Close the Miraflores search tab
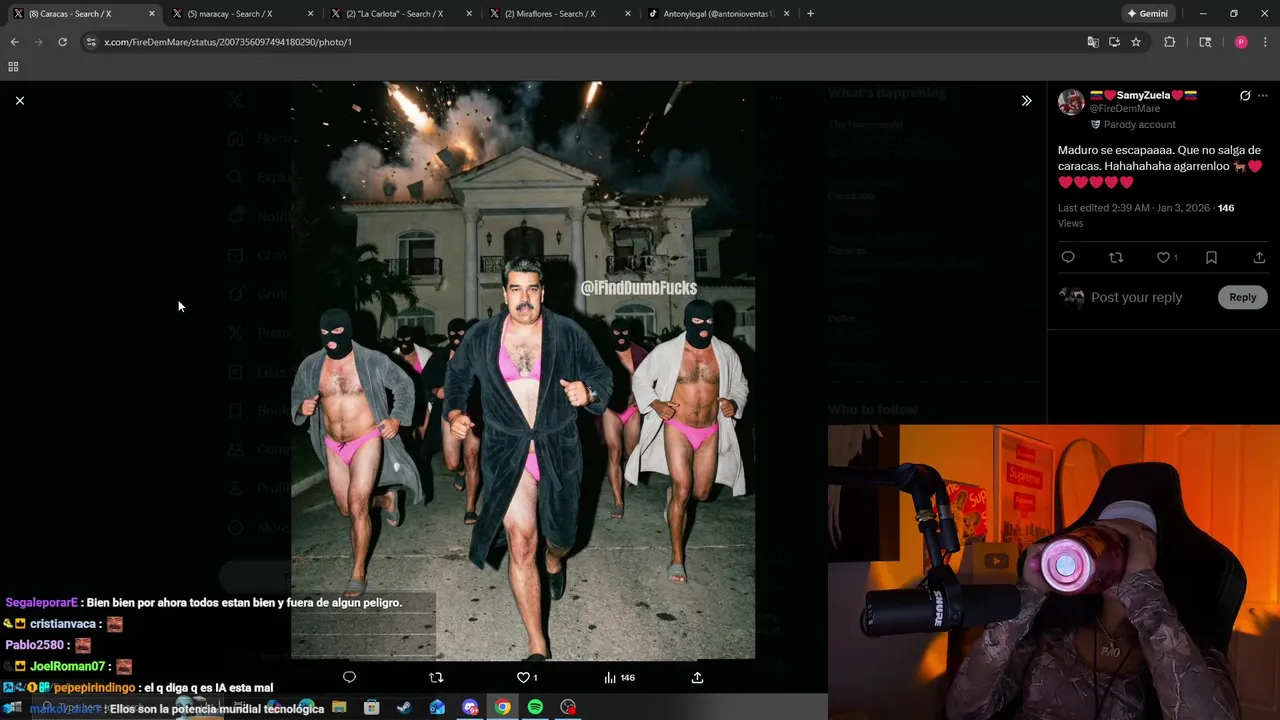Viewport: 1280px width, 720px height. [628, 14]
